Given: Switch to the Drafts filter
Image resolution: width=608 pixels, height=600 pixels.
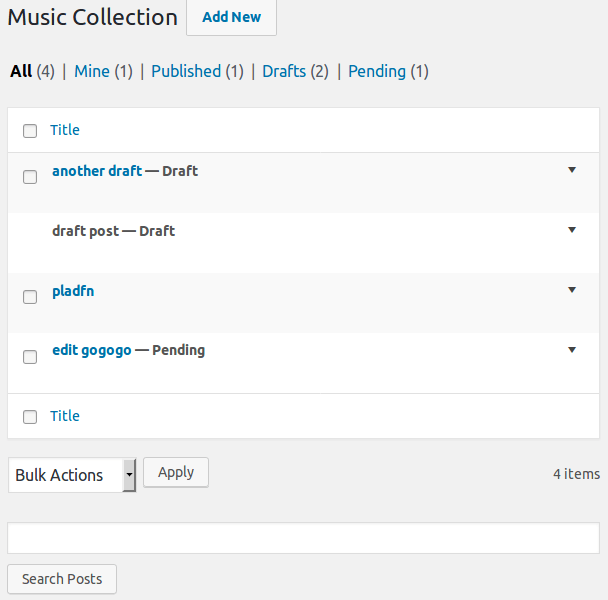Looking at the screenshot, I should (284, 71).
